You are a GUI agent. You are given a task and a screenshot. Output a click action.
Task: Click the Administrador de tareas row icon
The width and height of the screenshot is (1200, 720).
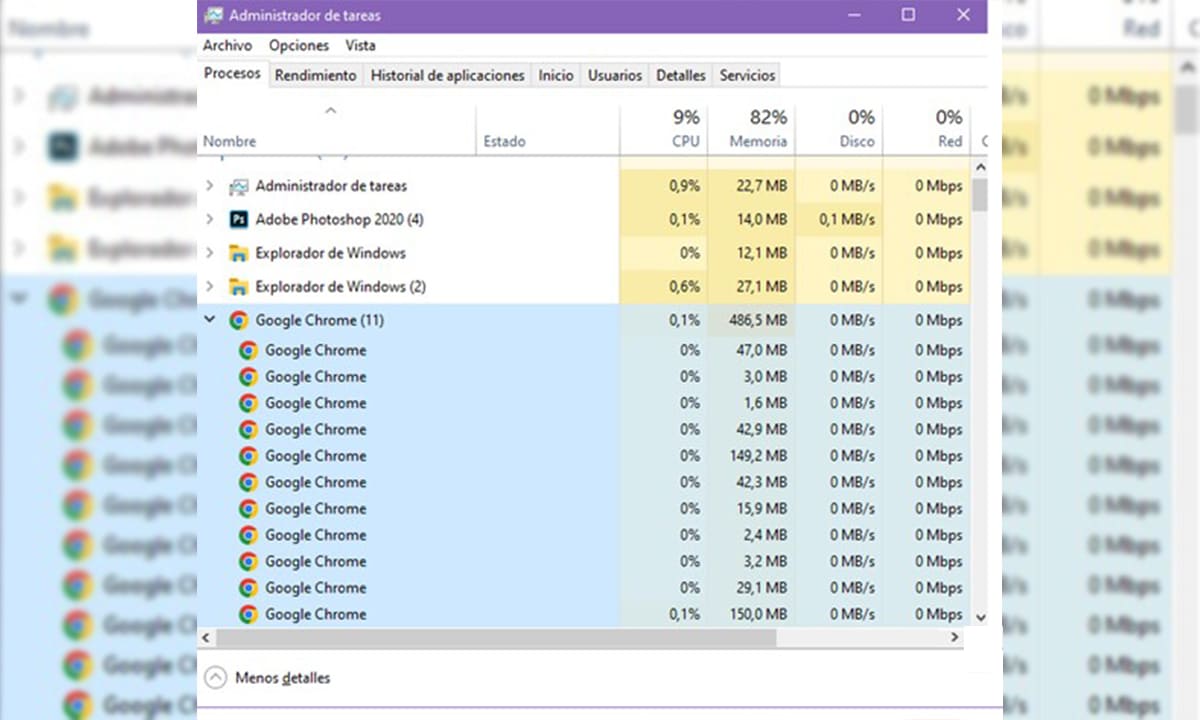point(238,186)
